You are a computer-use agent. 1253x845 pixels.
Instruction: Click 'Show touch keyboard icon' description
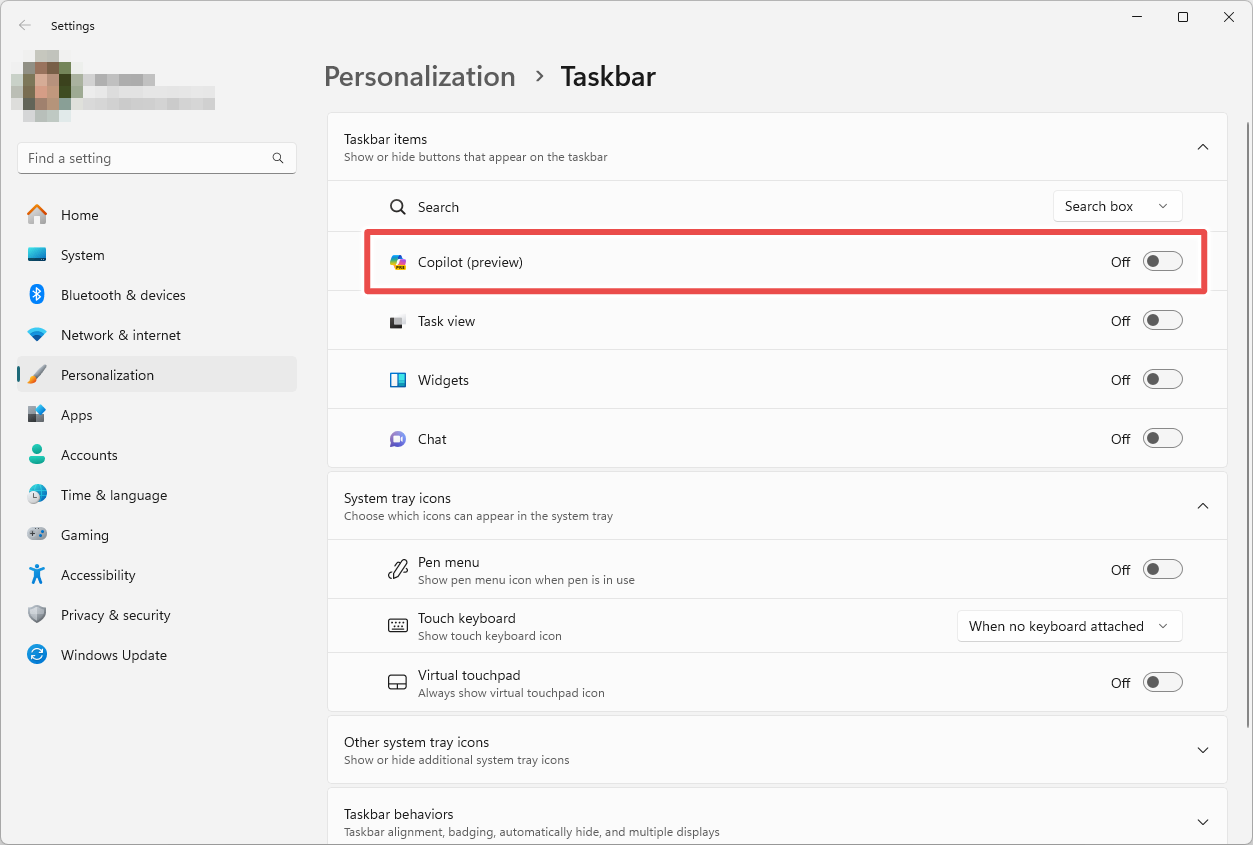pyautogui.click(x=490, y=636)
